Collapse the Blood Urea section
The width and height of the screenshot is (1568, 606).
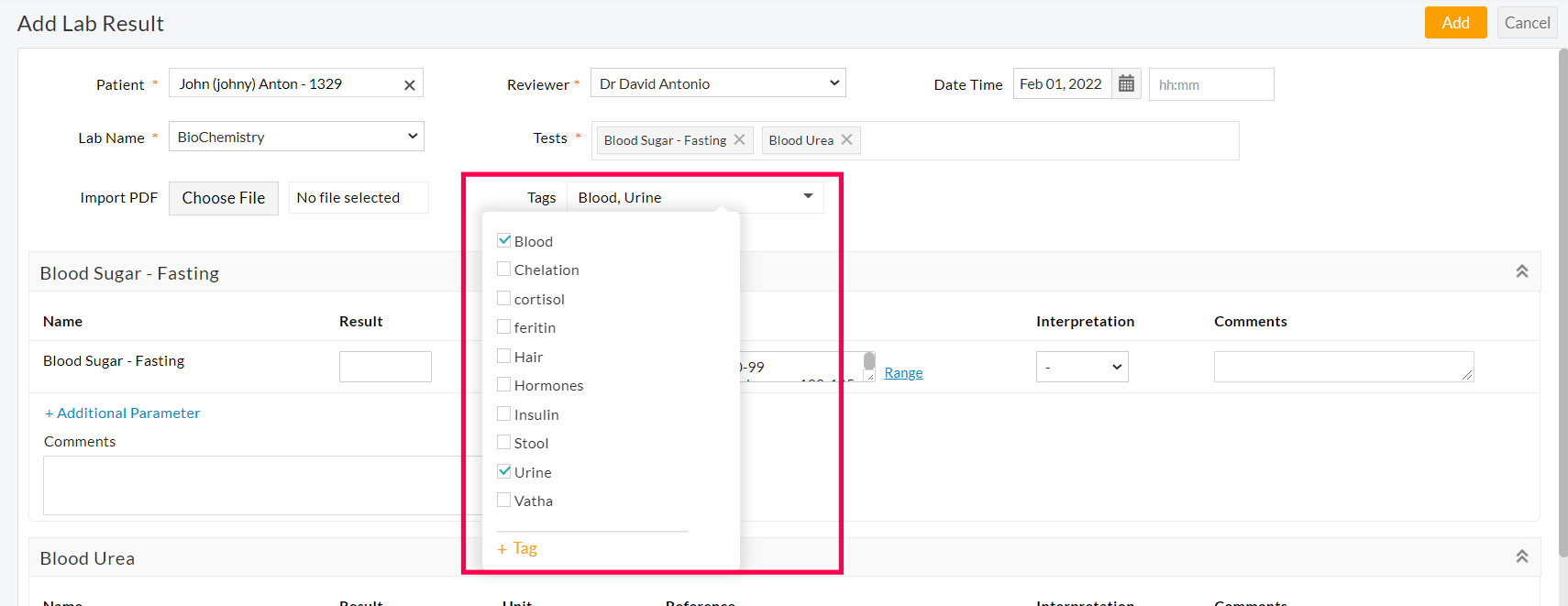coord(1521,556)
